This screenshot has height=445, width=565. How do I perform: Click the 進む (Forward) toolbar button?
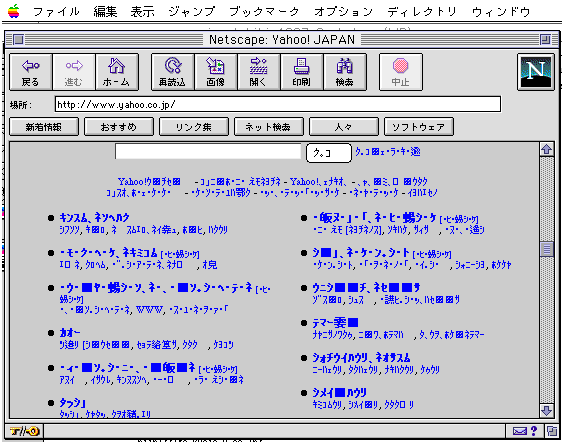[74, 72]
